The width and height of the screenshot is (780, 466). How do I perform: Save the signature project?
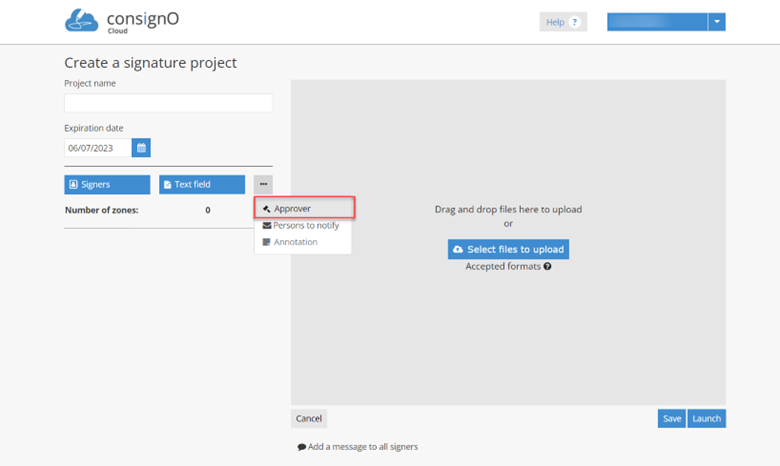point(671,419)
